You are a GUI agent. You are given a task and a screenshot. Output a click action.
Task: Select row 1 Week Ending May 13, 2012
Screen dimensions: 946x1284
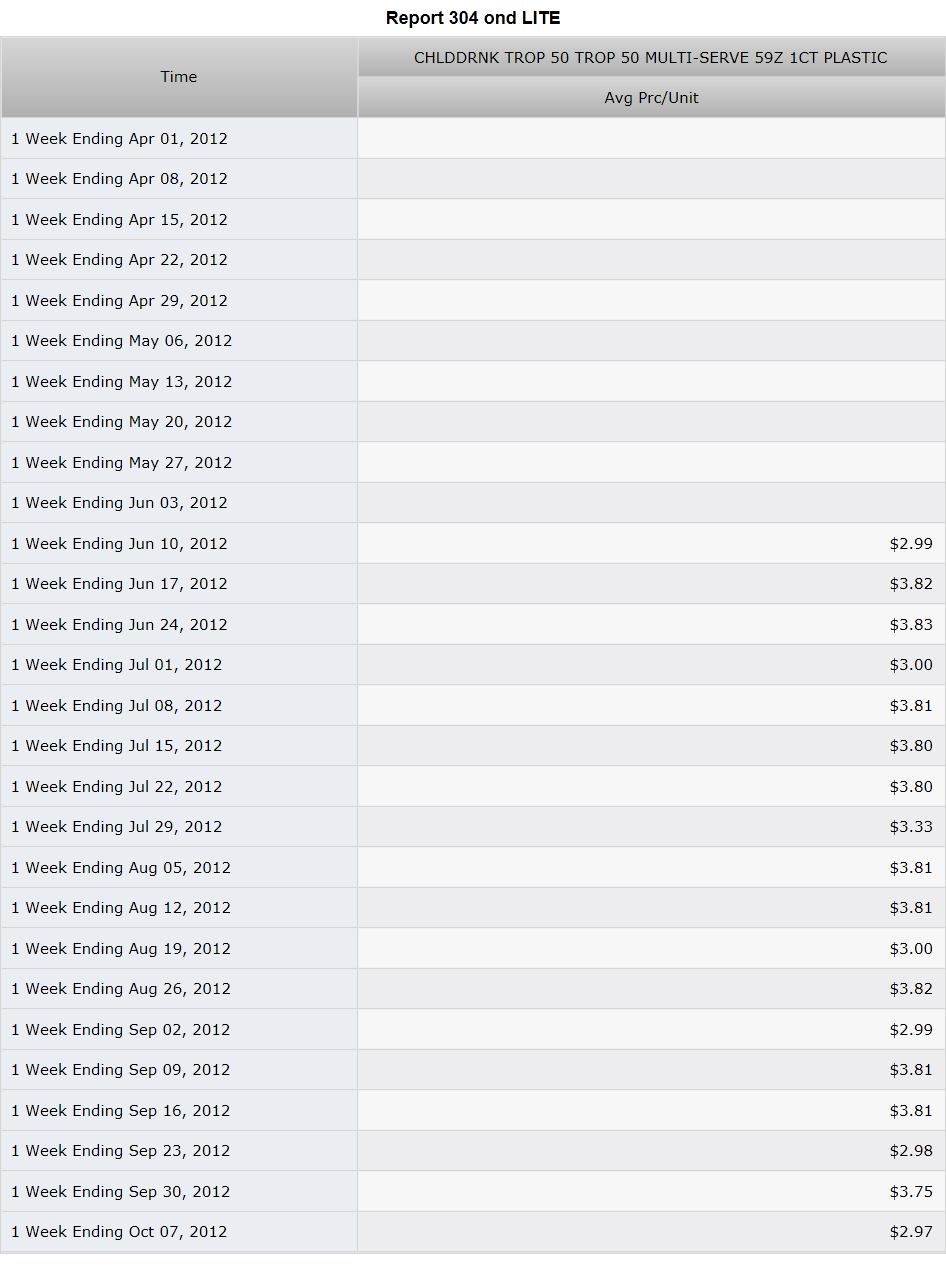point(473,381)
